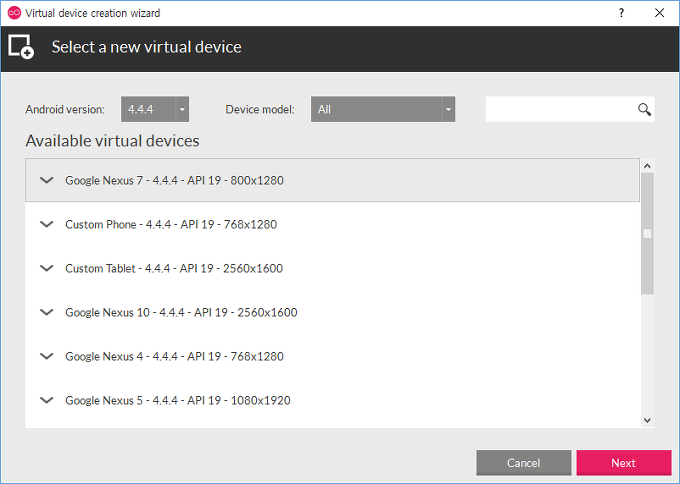Expand Google Nexus 4 768x1280 chevron
The image size is (680, 484).
point(46,356)
